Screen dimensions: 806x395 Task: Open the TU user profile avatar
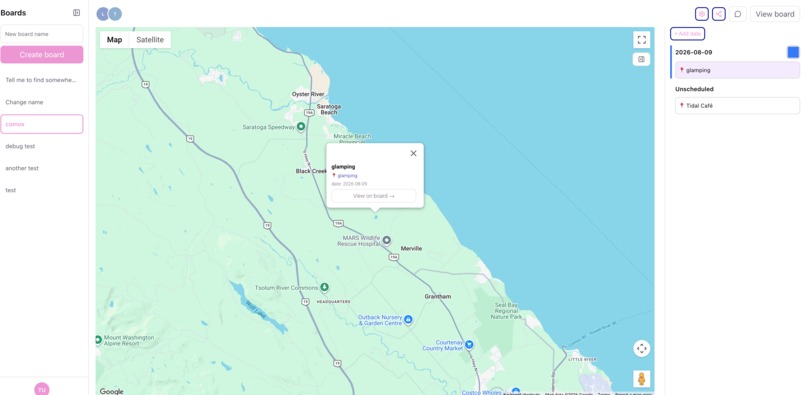42,389
